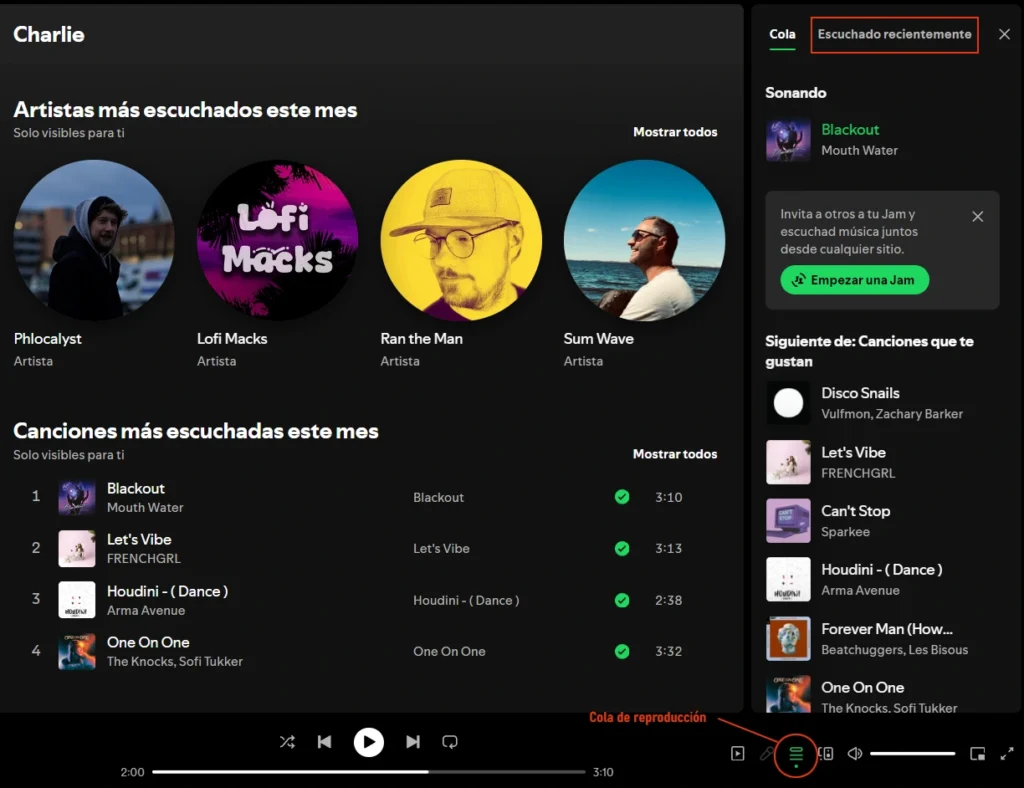The width and height of the screenshot is (1024, 788).
Task: Open FRENCHGRL artist in top songs row
Action: (x=144, y=558)
